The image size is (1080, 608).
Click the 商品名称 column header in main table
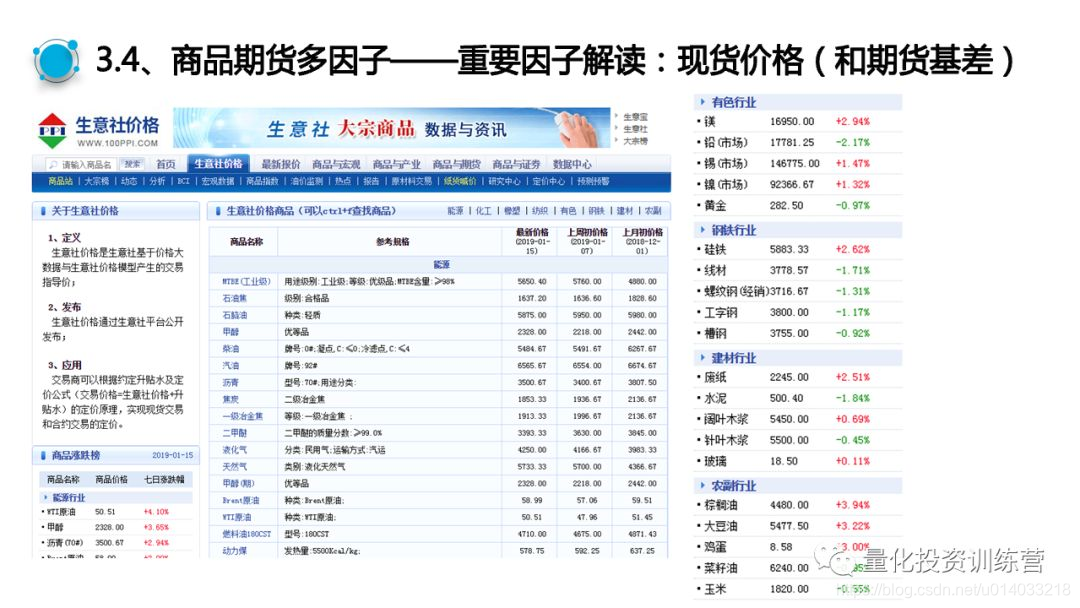point(247,242)
